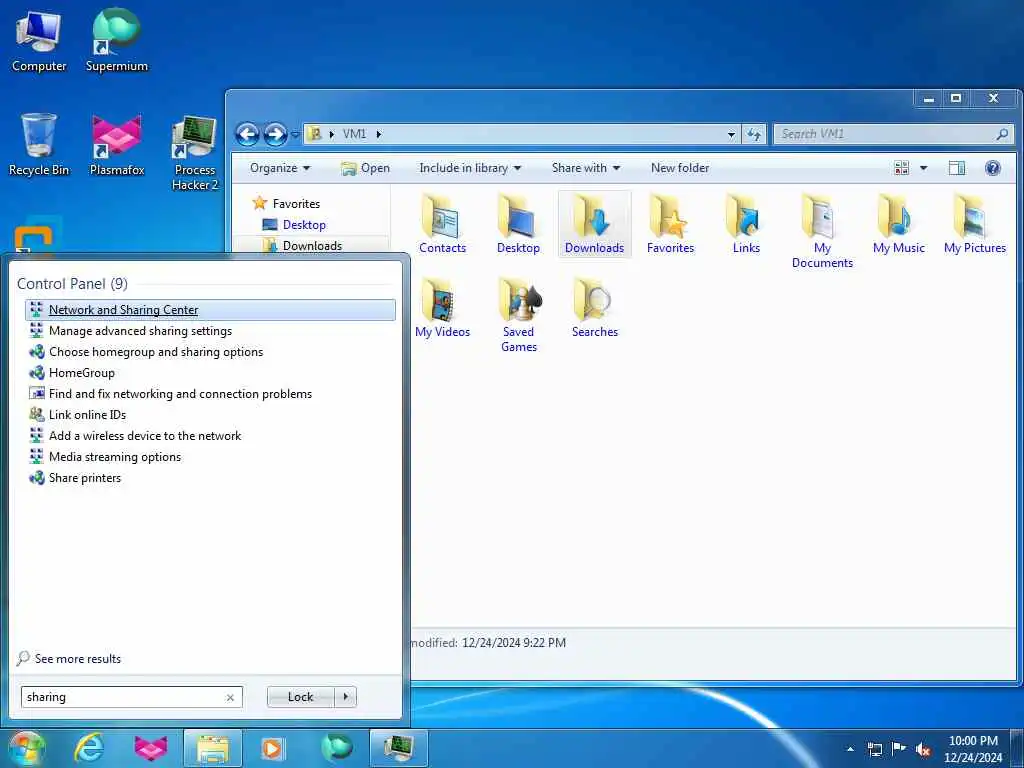Open the Organize dropdown menu
Viewport: 1024px width, 768px height.
click(280, 168)
